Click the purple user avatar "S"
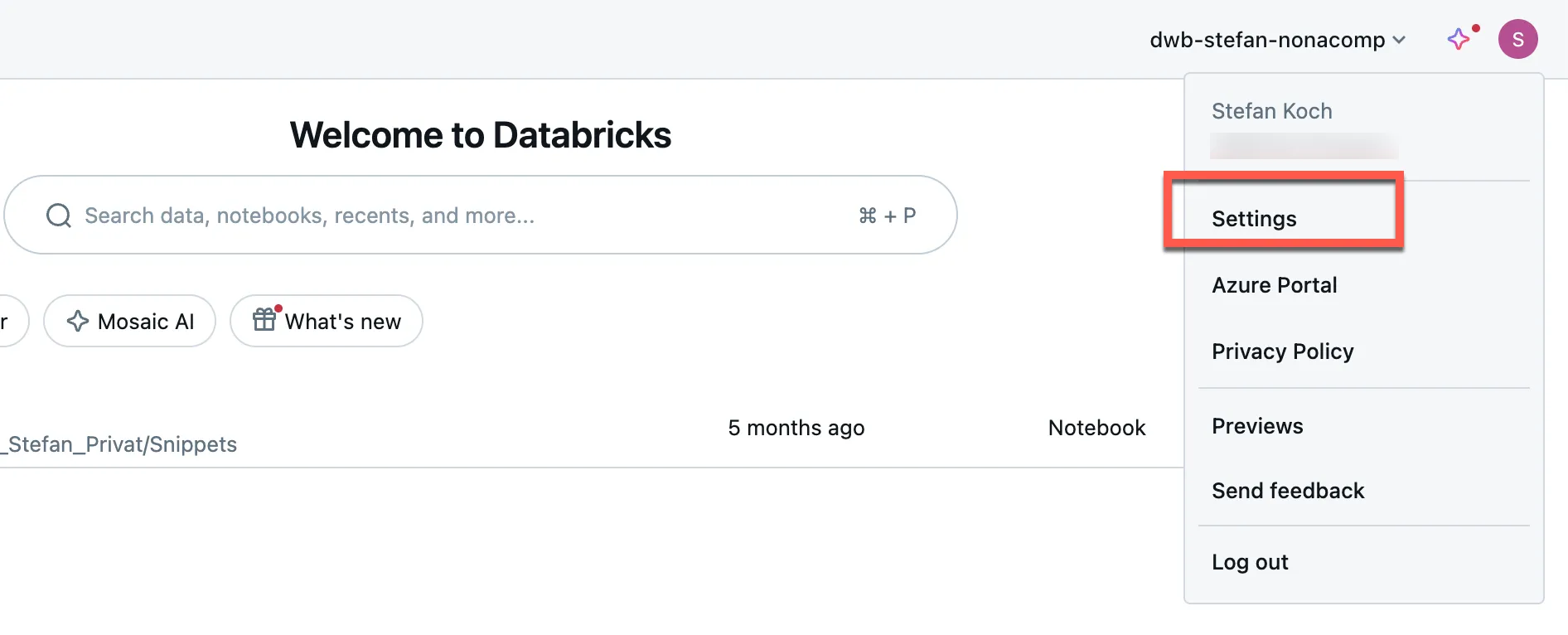The height and width of the screenshot is (635, 1568). click(x=1517, y=39)
